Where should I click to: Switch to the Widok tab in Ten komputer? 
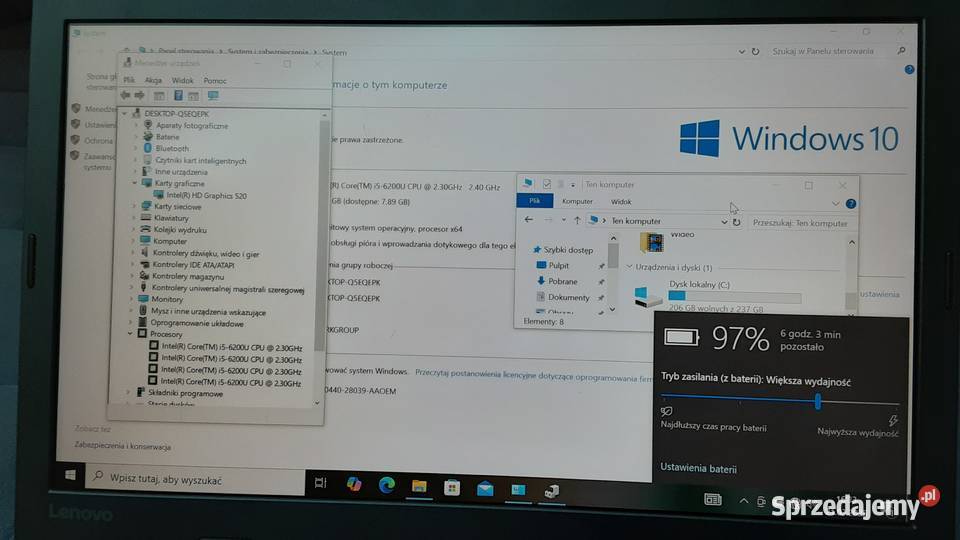[621, 202]
